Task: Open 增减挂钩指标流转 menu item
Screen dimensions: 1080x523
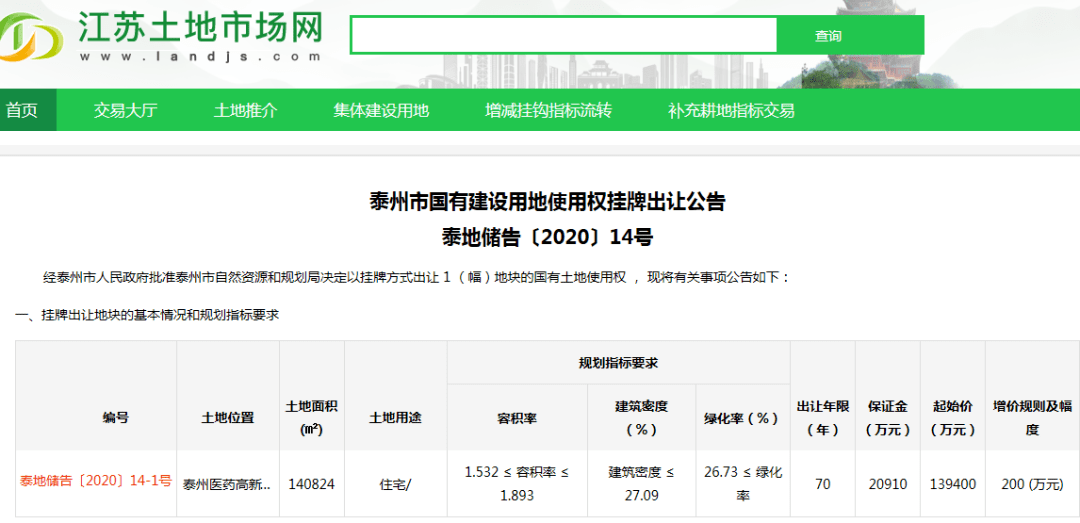Action: 548,110
